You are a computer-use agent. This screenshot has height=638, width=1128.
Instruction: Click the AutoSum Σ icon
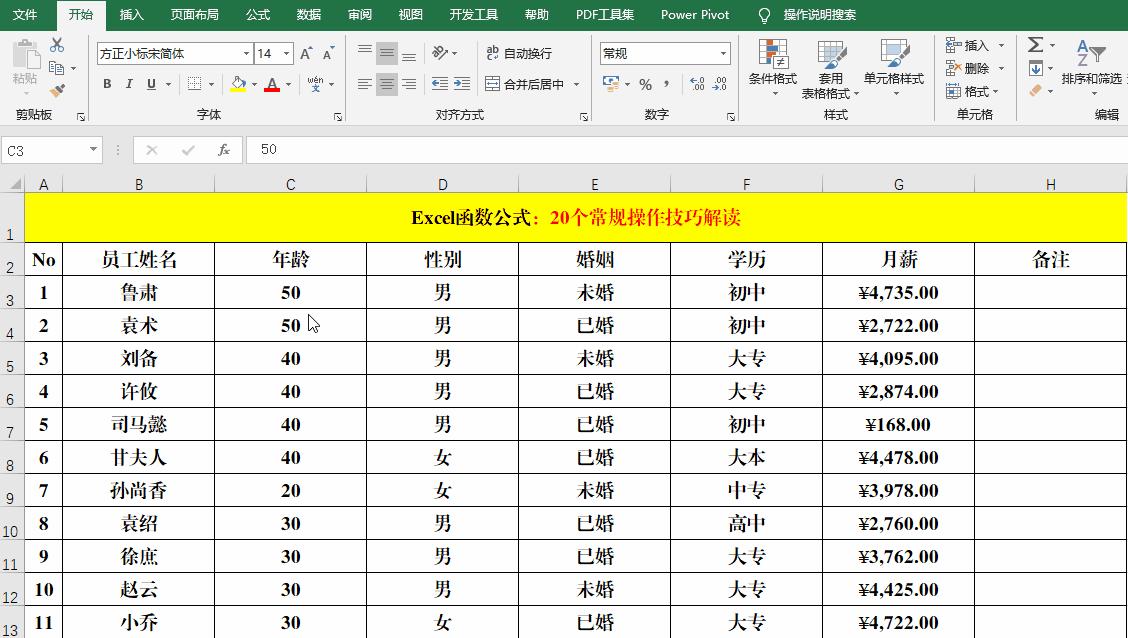pos(1037,45)
